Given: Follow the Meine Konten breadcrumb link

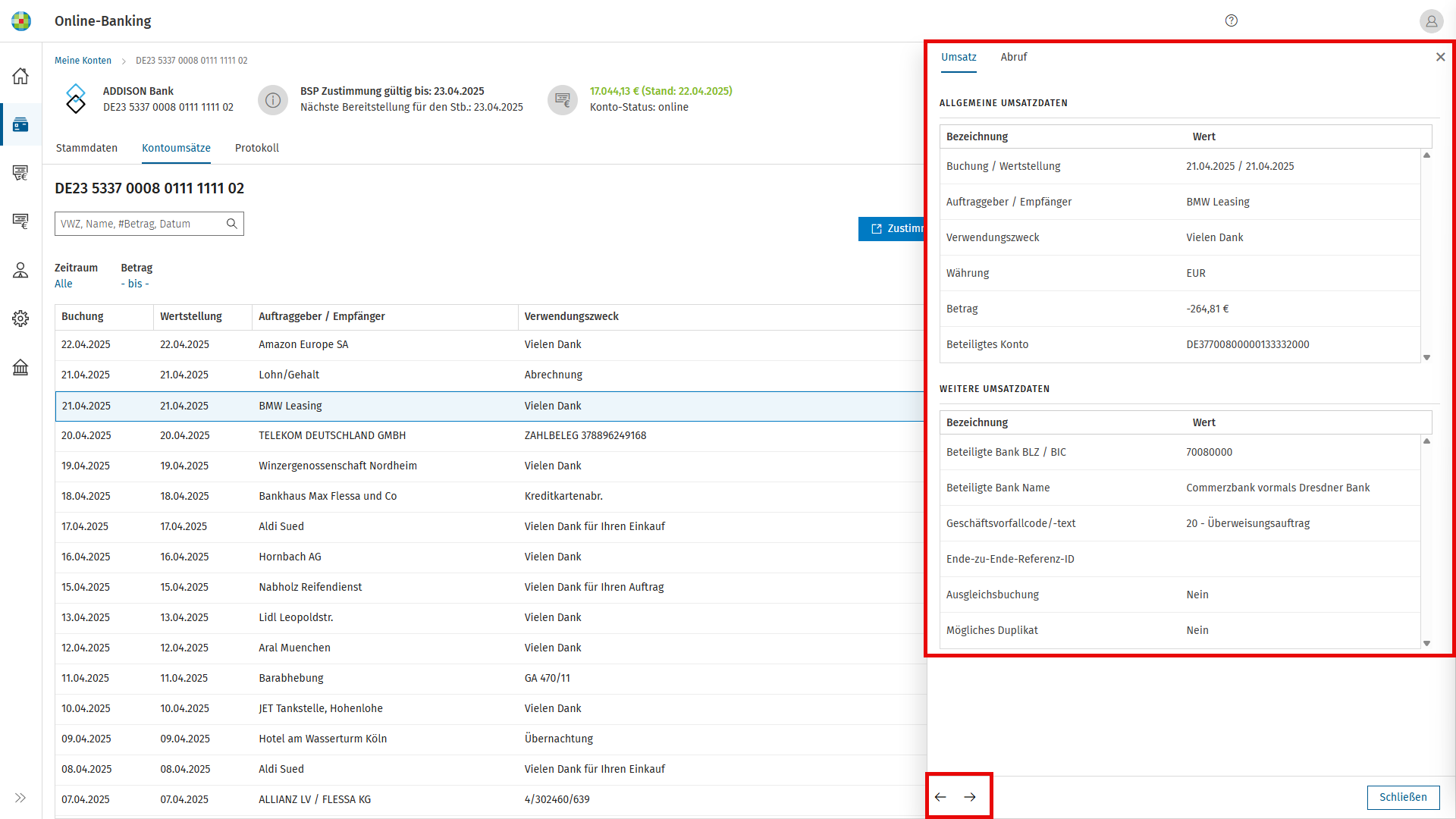Looking at the screenshot, I should (83, 61).
